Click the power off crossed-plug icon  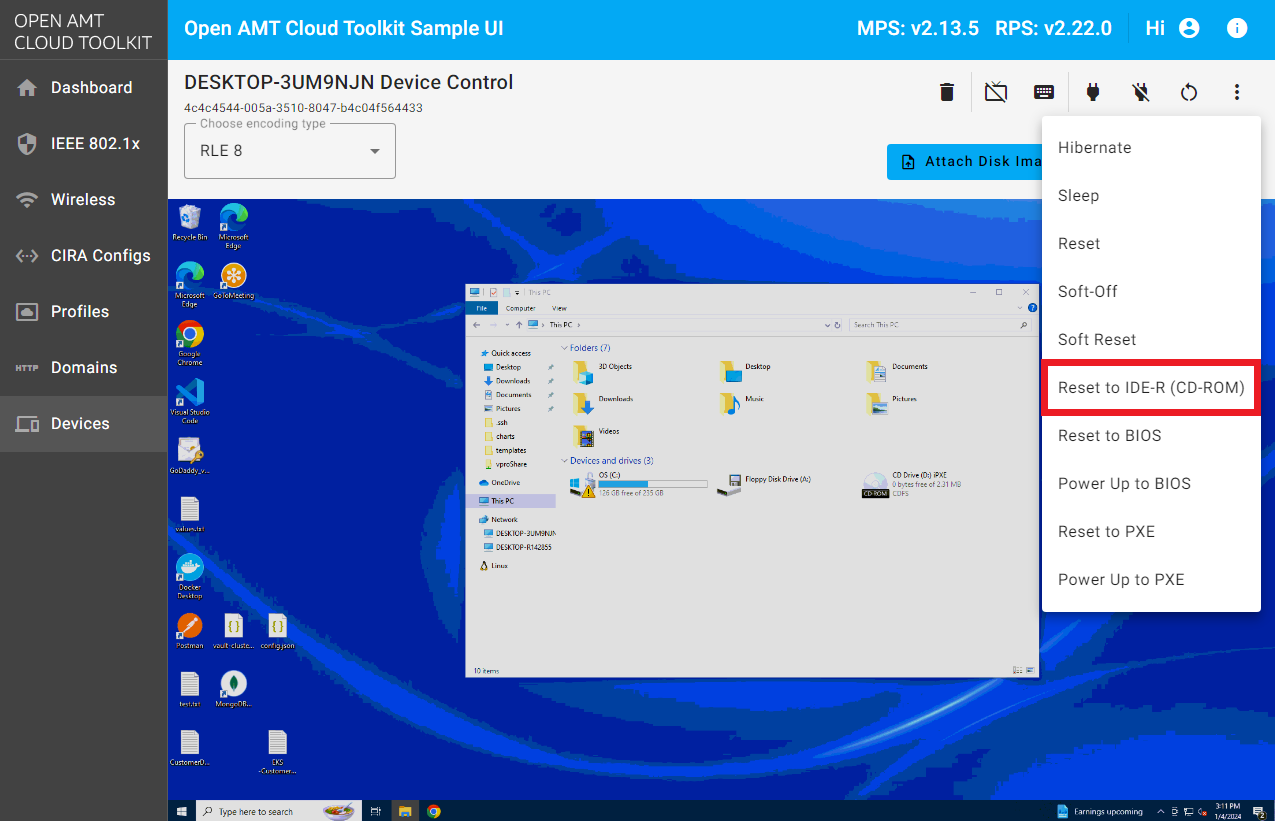pos(1140,92)
